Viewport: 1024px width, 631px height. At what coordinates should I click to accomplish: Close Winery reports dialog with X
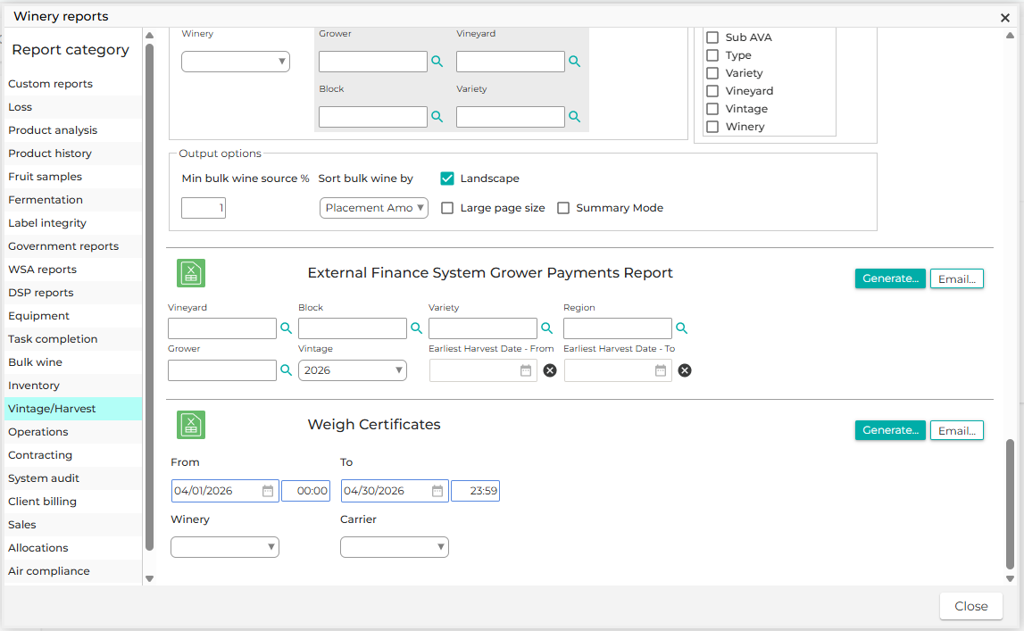click(x=1005, y=18)
